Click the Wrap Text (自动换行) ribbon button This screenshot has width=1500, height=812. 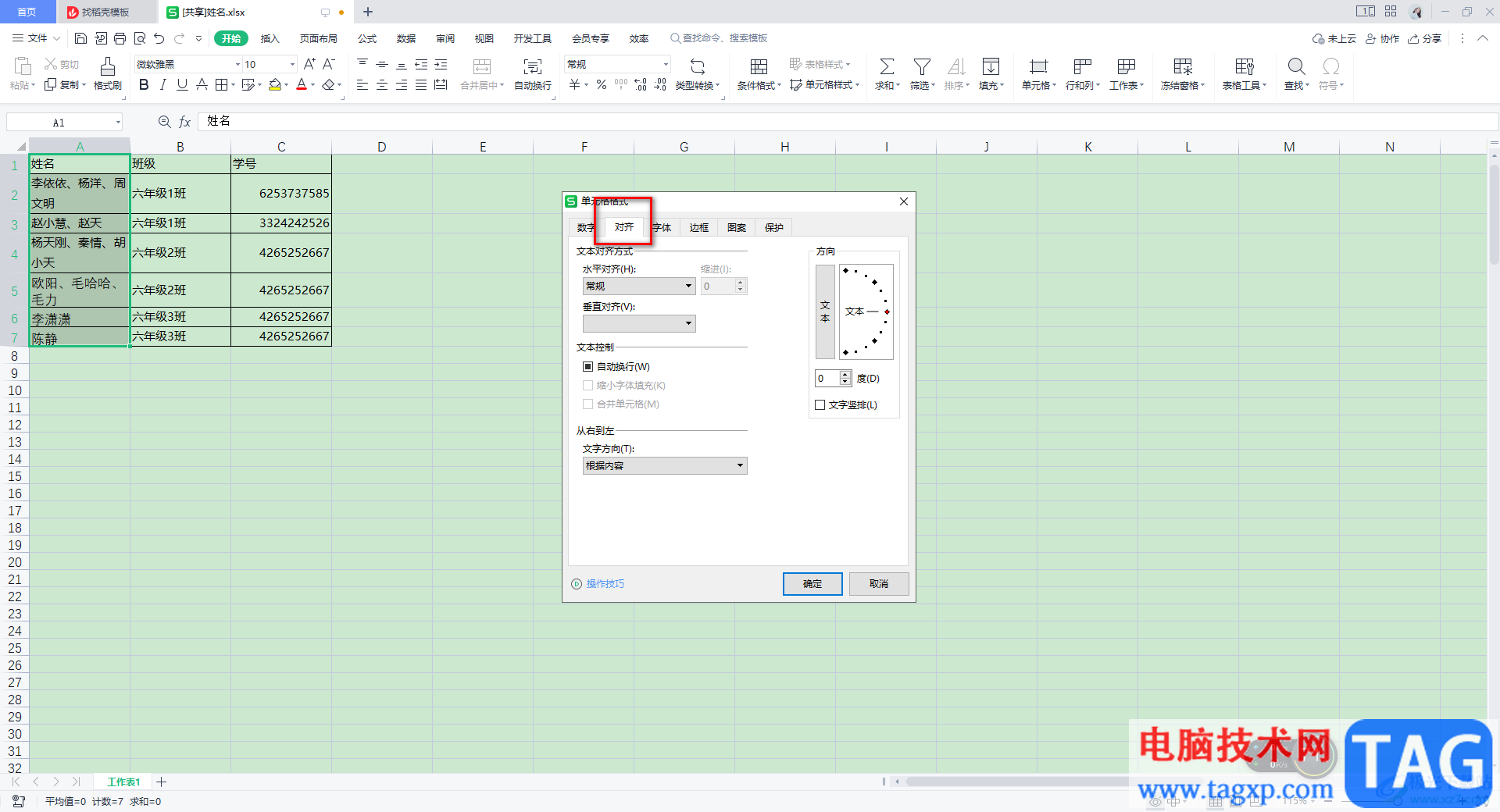(x=533, y=73)
